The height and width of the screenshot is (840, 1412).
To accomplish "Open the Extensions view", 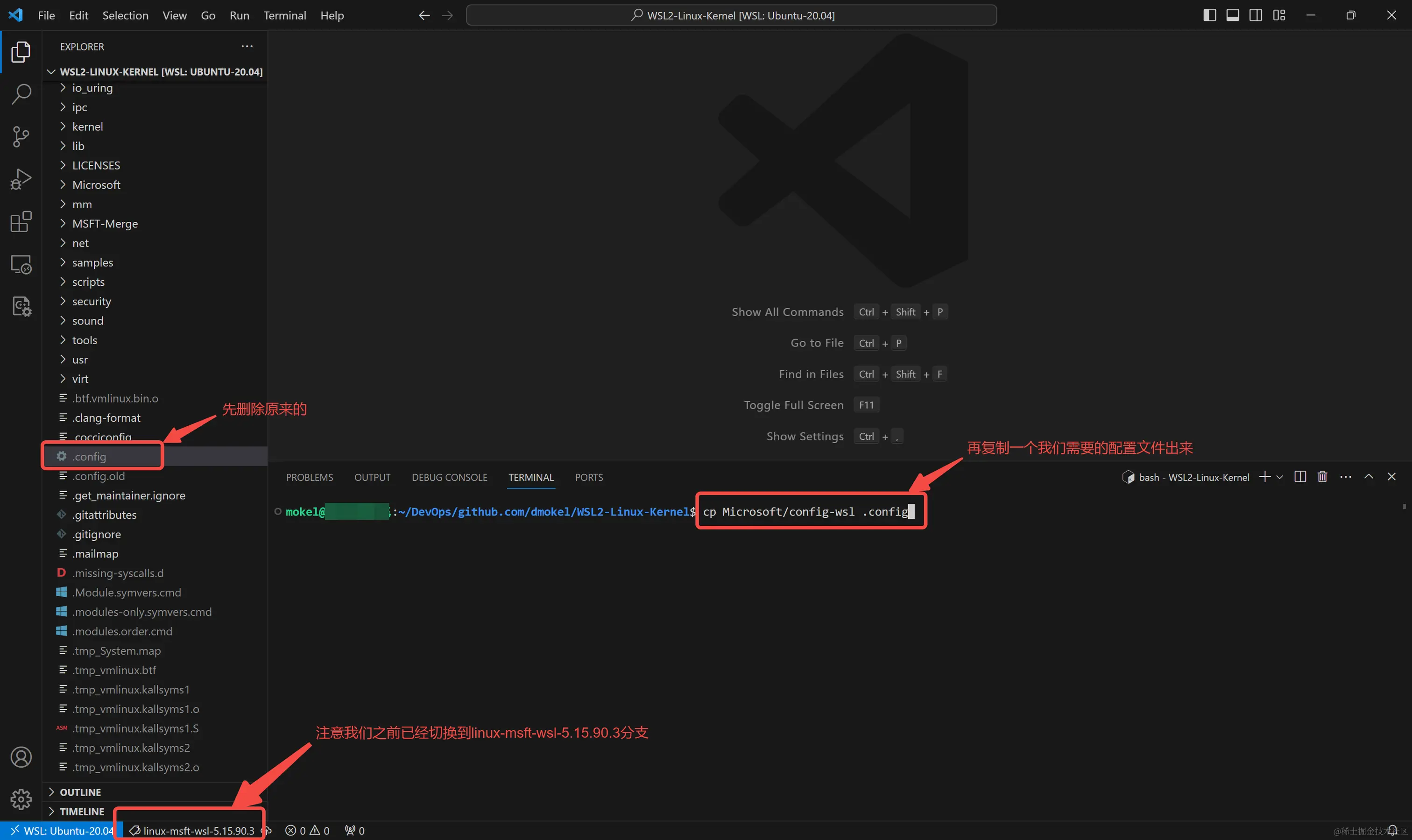I will coord(21,221).
